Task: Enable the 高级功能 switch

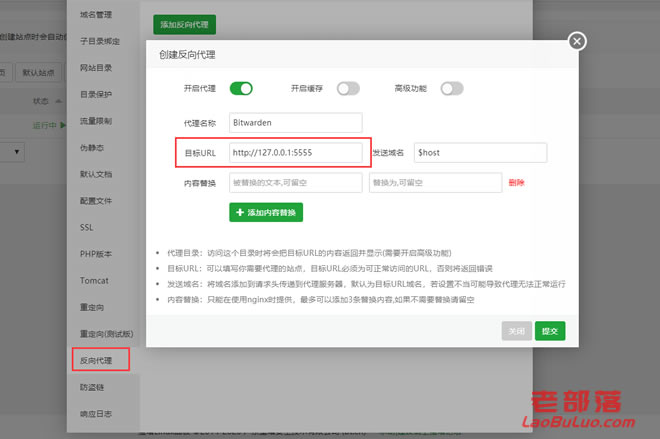Action: click(452, 89)
